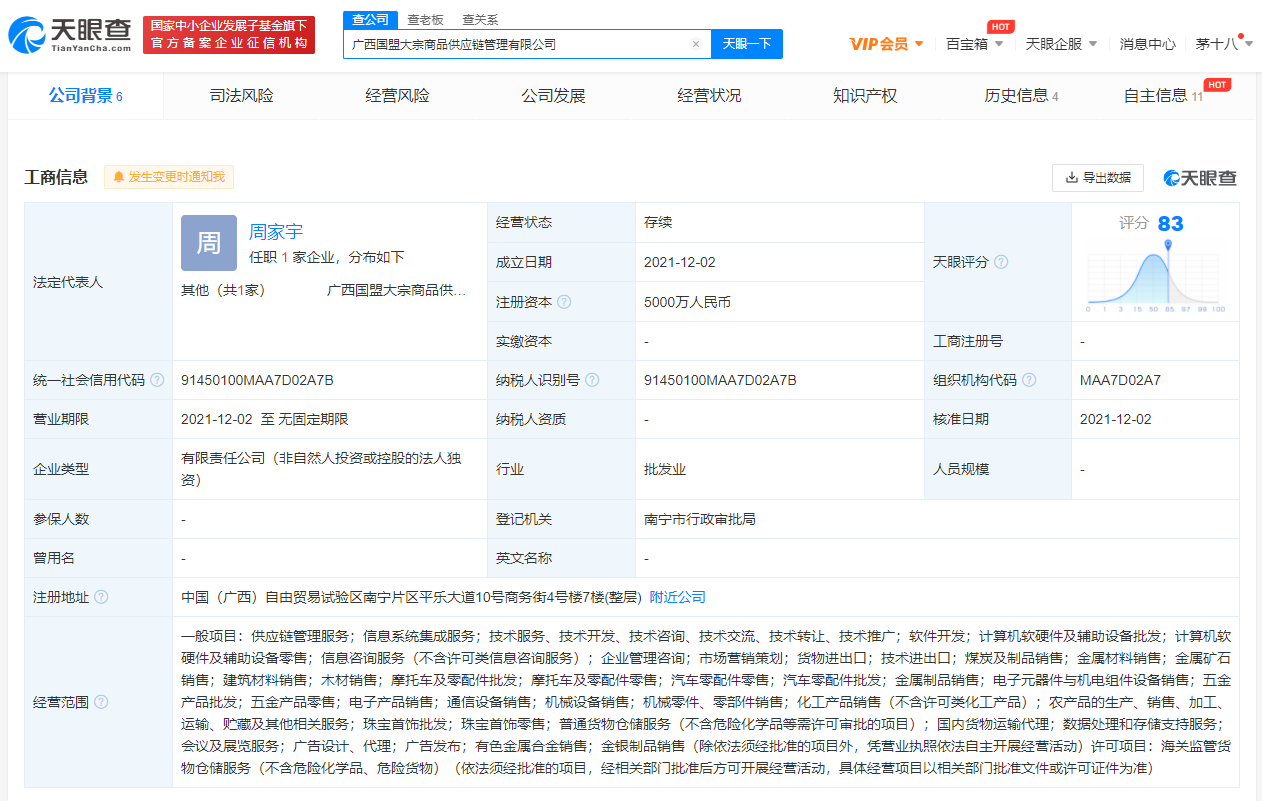Open the VIP会员 dropdown menu
This screenshot has width=1262, height=801.
click(x=886, y=44)
